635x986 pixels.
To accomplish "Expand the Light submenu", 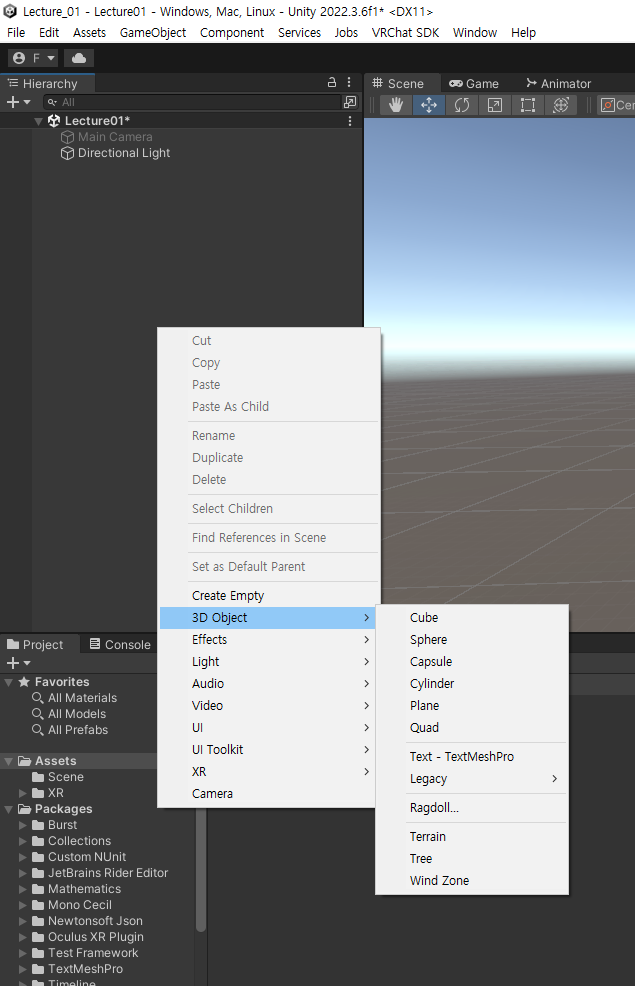I will point(268,662).
